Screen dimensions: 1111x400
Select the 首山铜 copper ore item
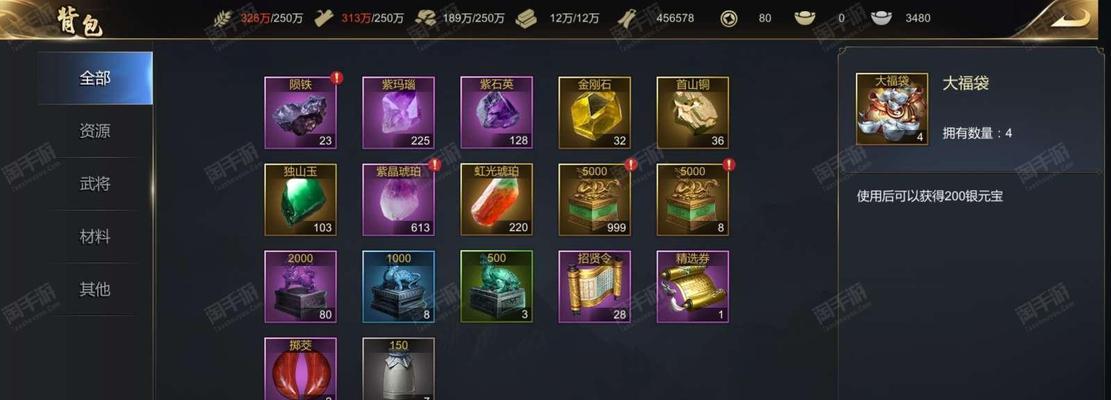[693, 113]
